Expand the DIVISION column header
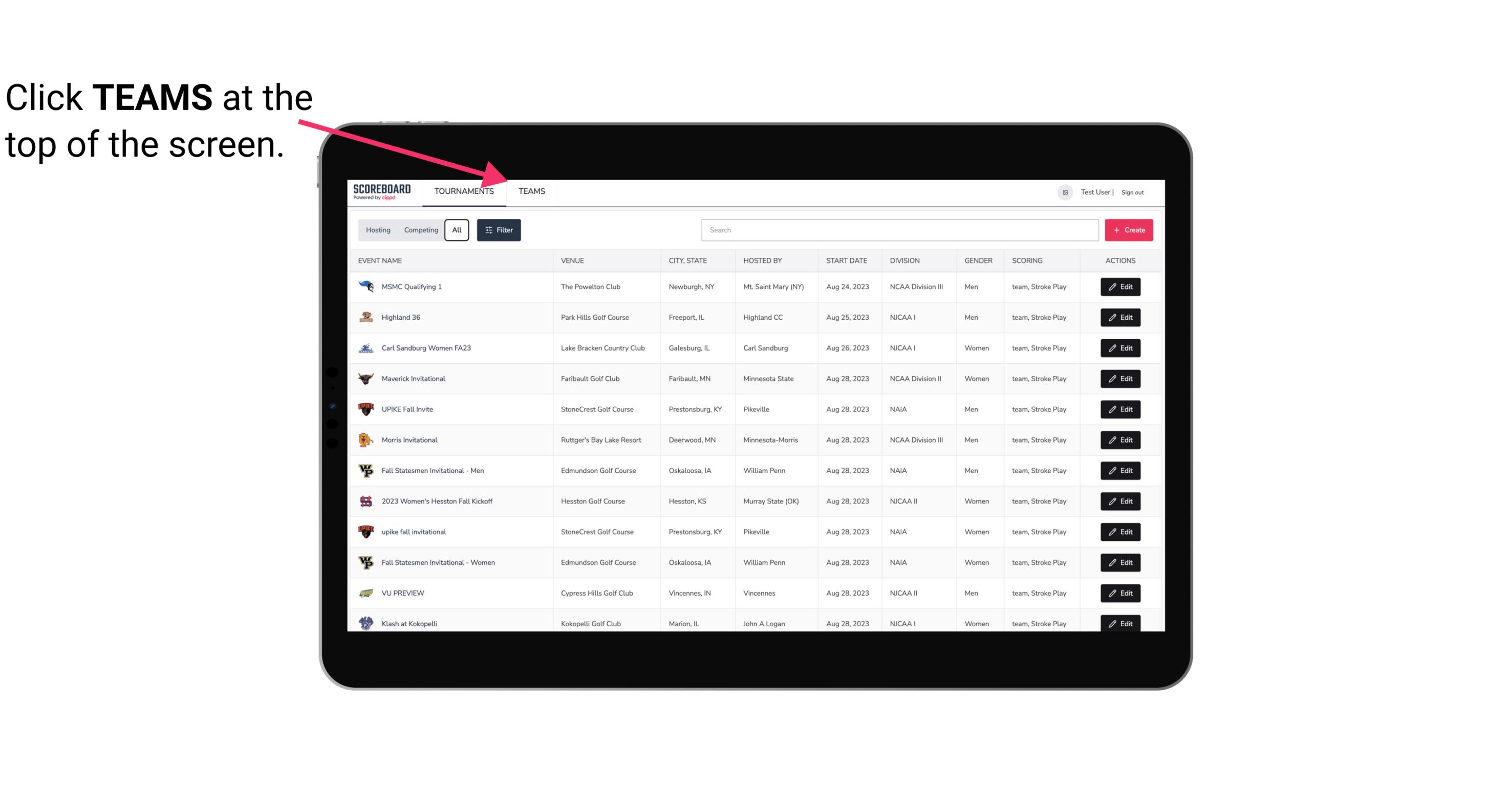1510x812 pixels. [x=906, y=261]
